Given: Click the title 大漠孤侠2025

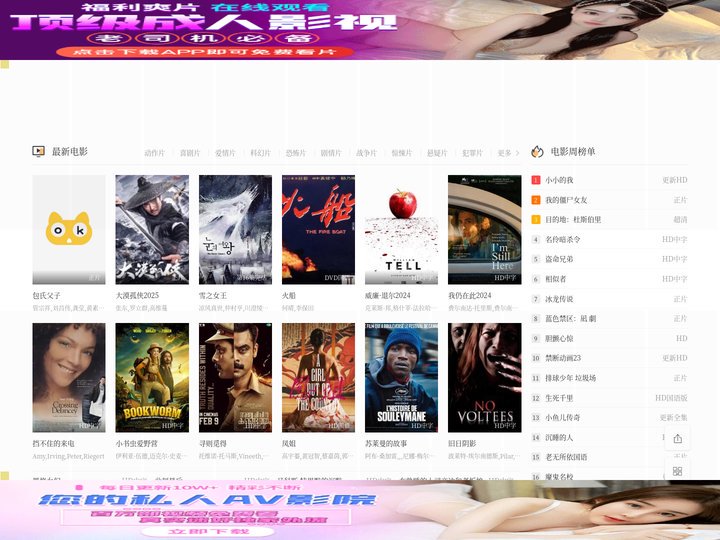Looking at the screenshot, I should (137, 295).
